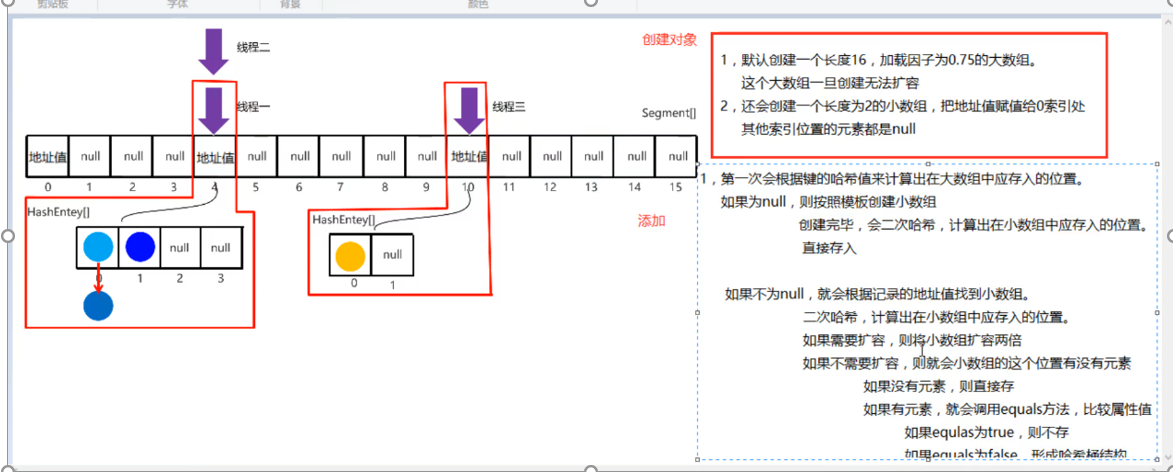
Task: Click the null cell at Segment index 12
Action: click(x=552, y=157)
